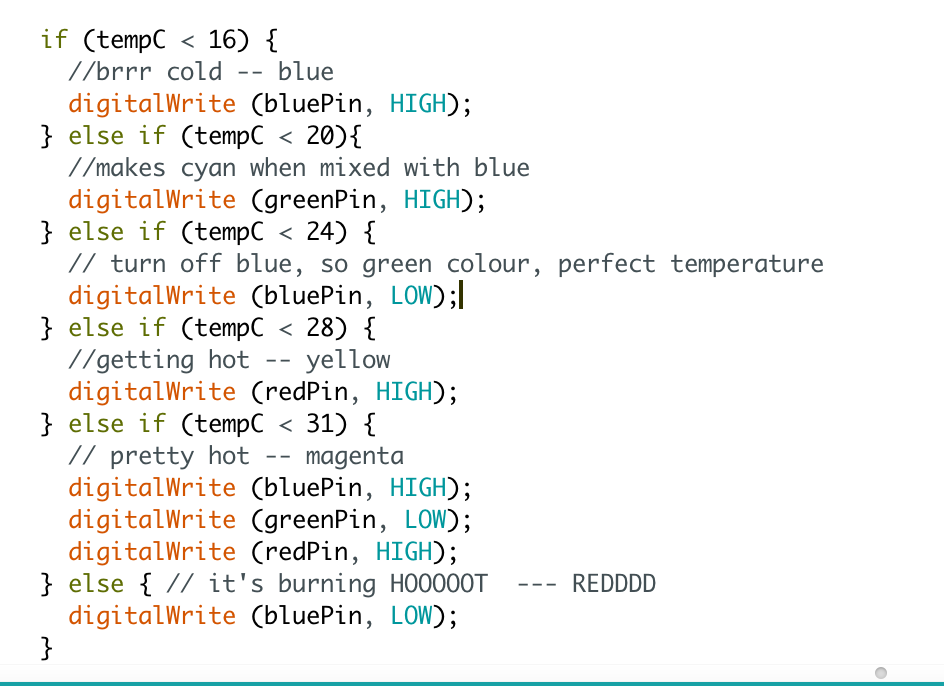Click the word 'perfect' in the comment
The width and height of the screenshot is (944, 686).
pyautogui.click(x=606, y=264)
